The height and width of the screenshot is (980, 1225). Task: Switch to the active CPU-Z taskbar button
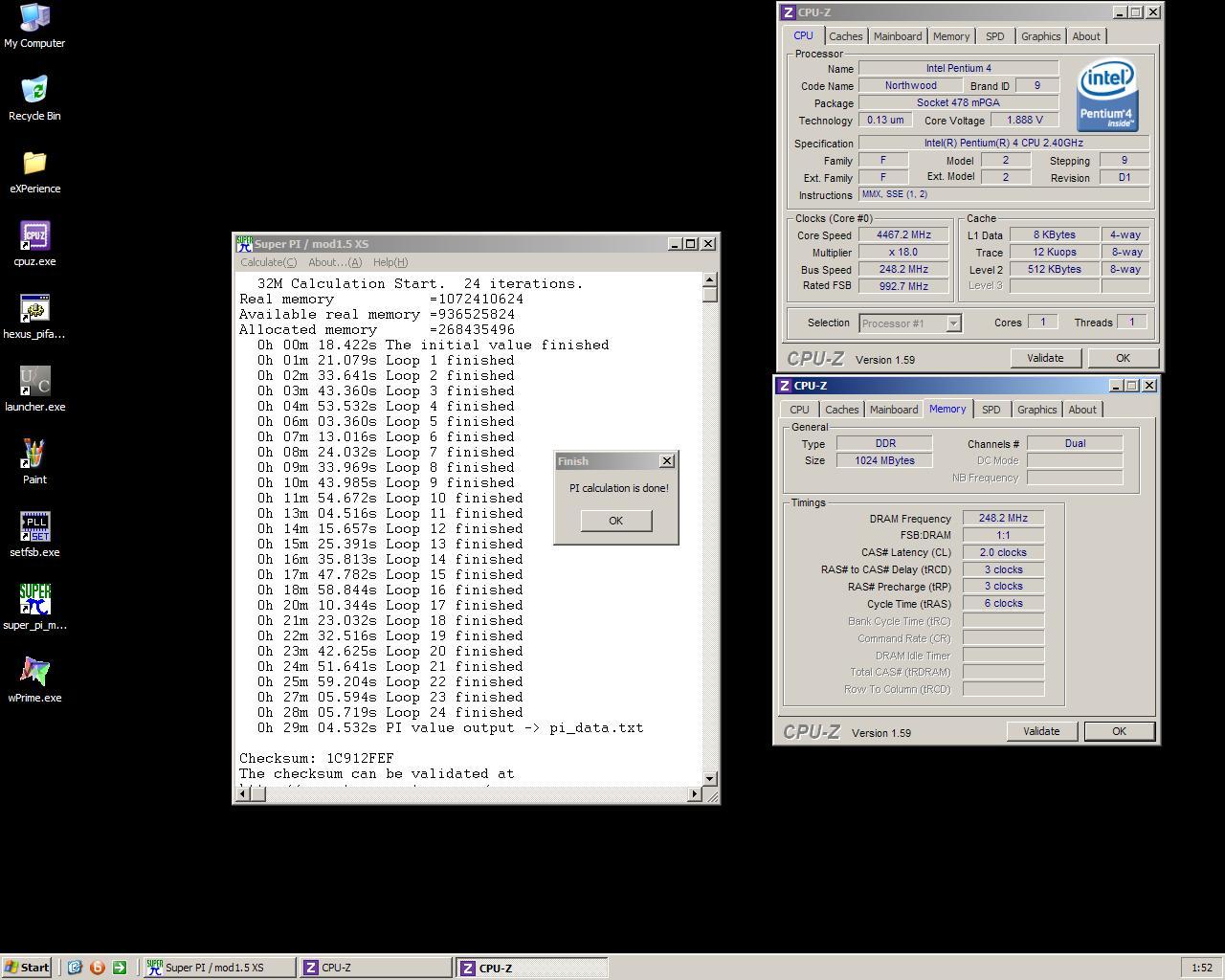click(x=531, y=968)
